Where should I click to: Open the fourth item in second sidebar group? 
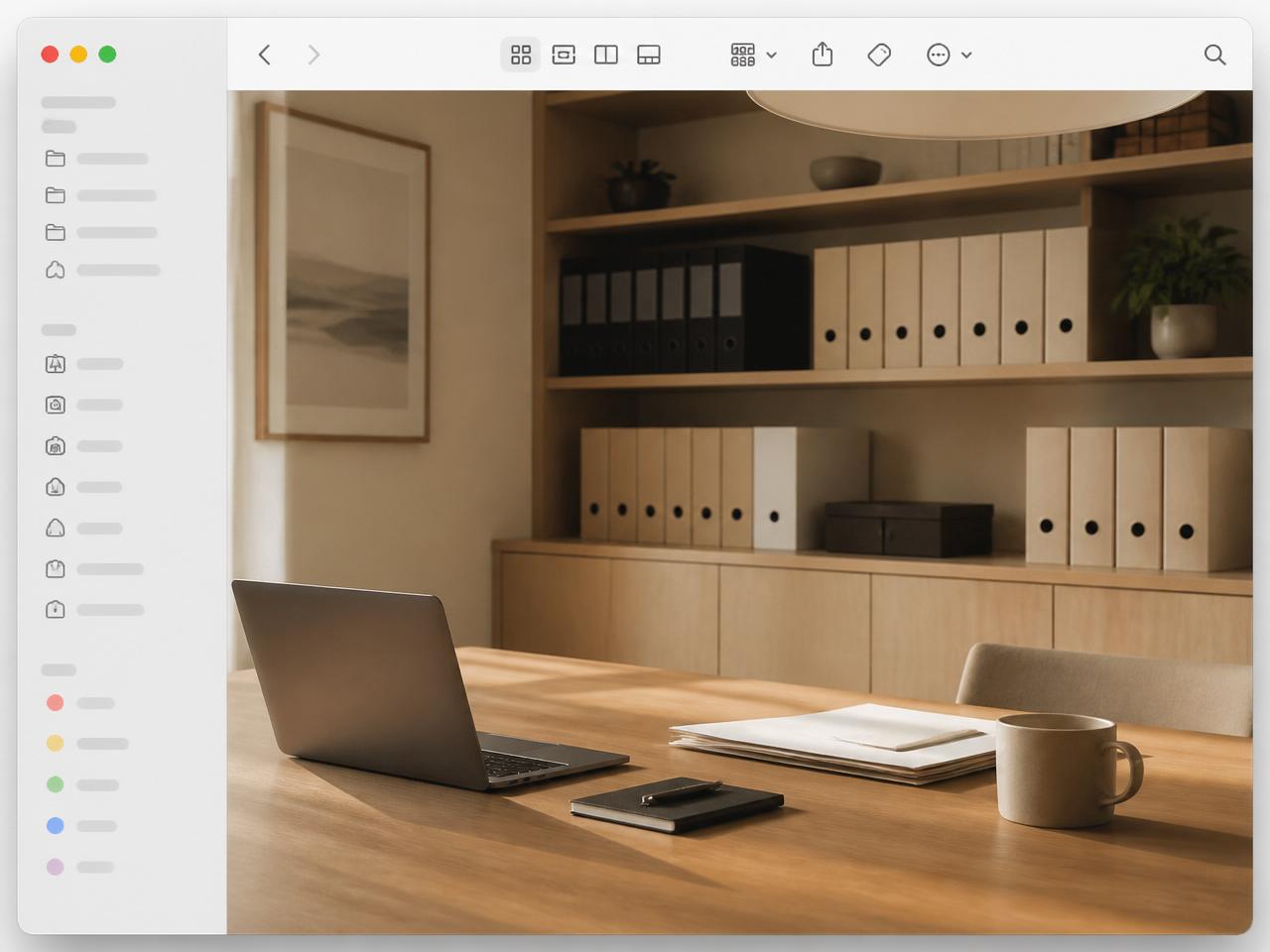click(x=84, y=487)
